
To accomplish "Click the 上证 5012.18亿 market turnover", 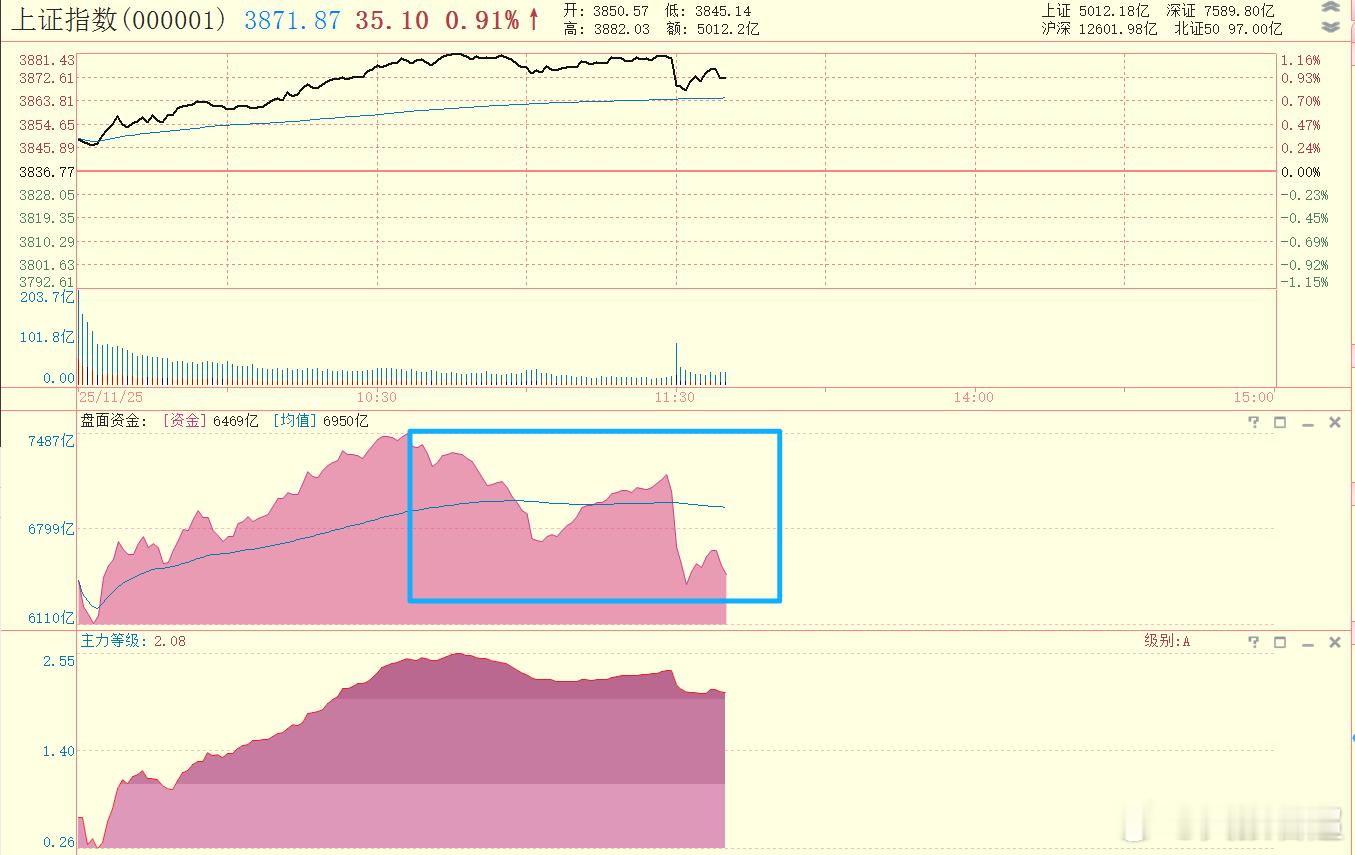I will point(1098,10).
